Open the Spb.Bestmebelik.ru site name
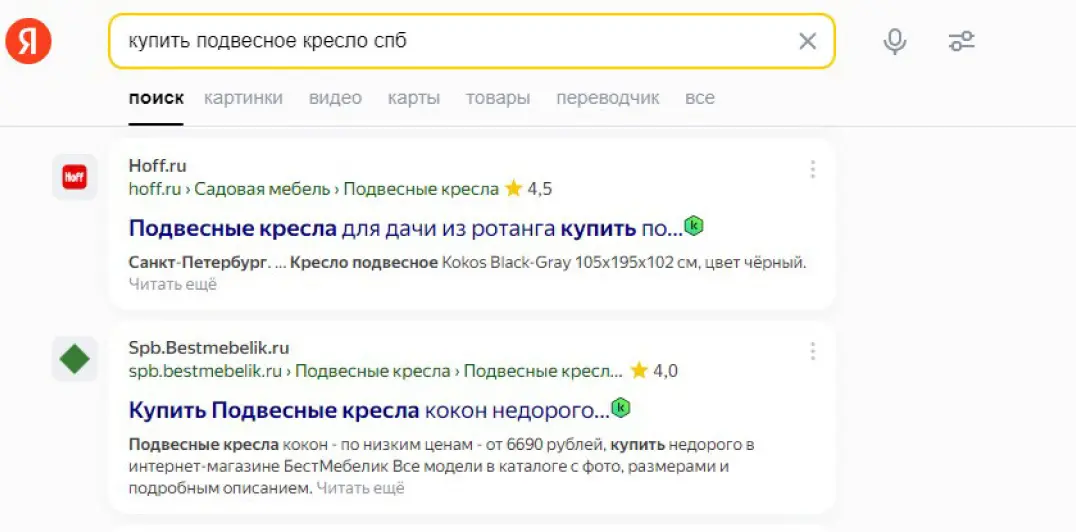Screen dimensions: 1076x532 tap(209, 347)
